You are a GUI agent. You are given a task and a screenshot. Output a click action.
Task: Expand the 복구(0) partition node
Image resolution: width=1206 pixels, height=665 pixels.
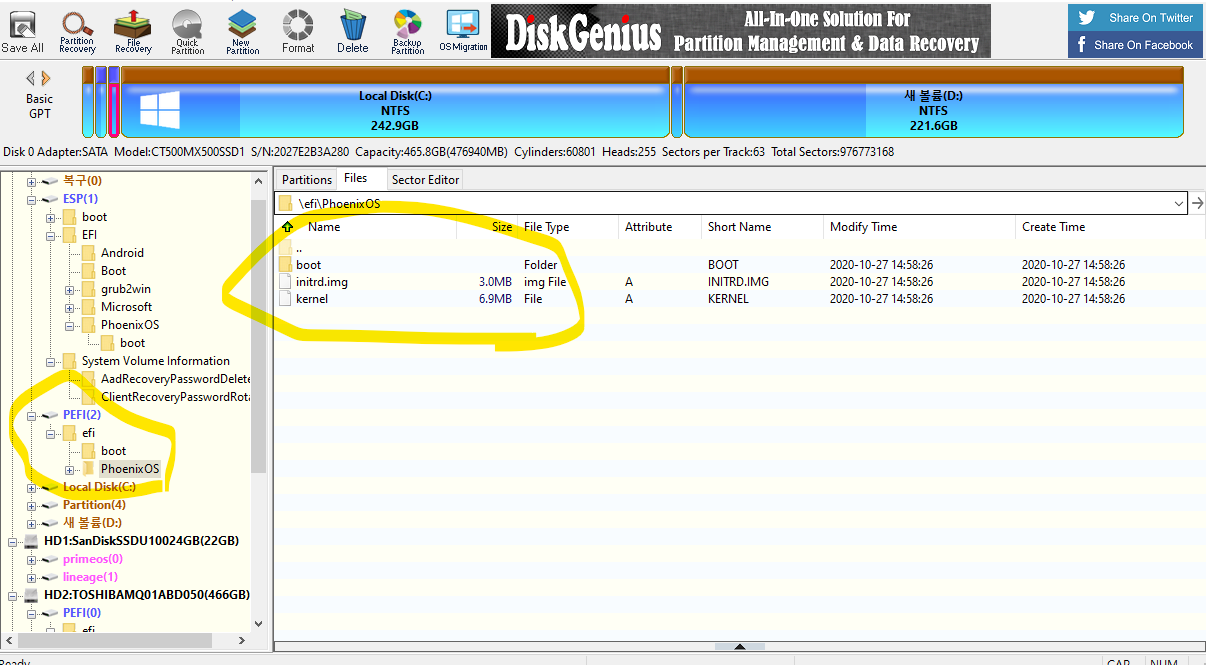[31, 181]
